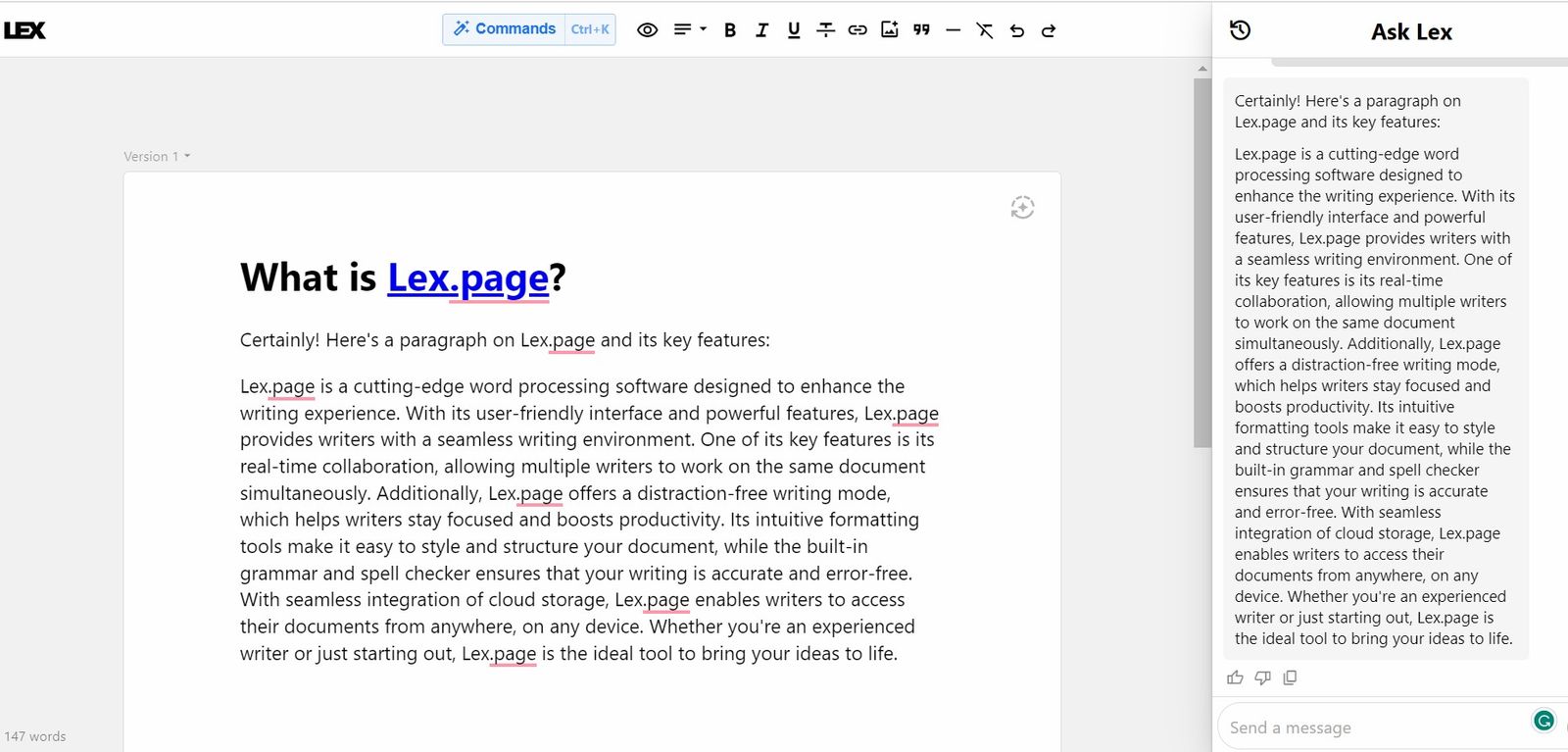
Task: Insert a horizontal divider line
Action: (953, 30)
